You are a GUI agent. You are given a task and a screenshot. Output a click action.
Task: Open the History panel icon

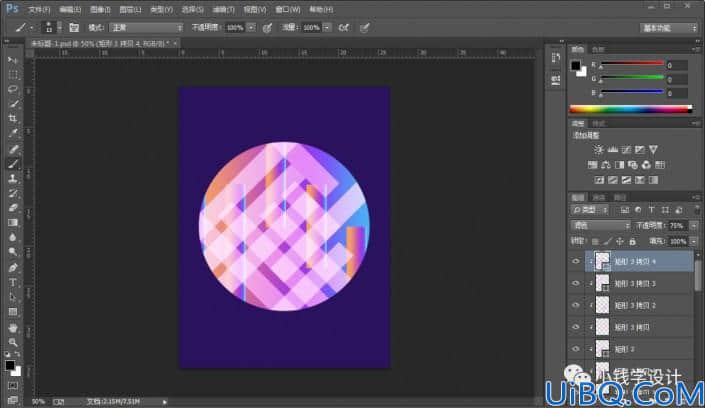pos(556,58)
